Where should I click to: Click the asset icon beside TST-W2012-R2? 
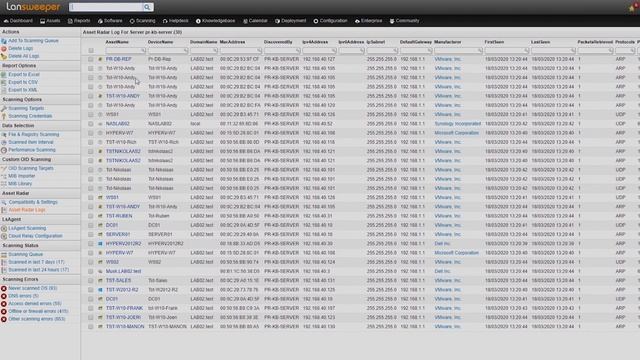[100, 290]
